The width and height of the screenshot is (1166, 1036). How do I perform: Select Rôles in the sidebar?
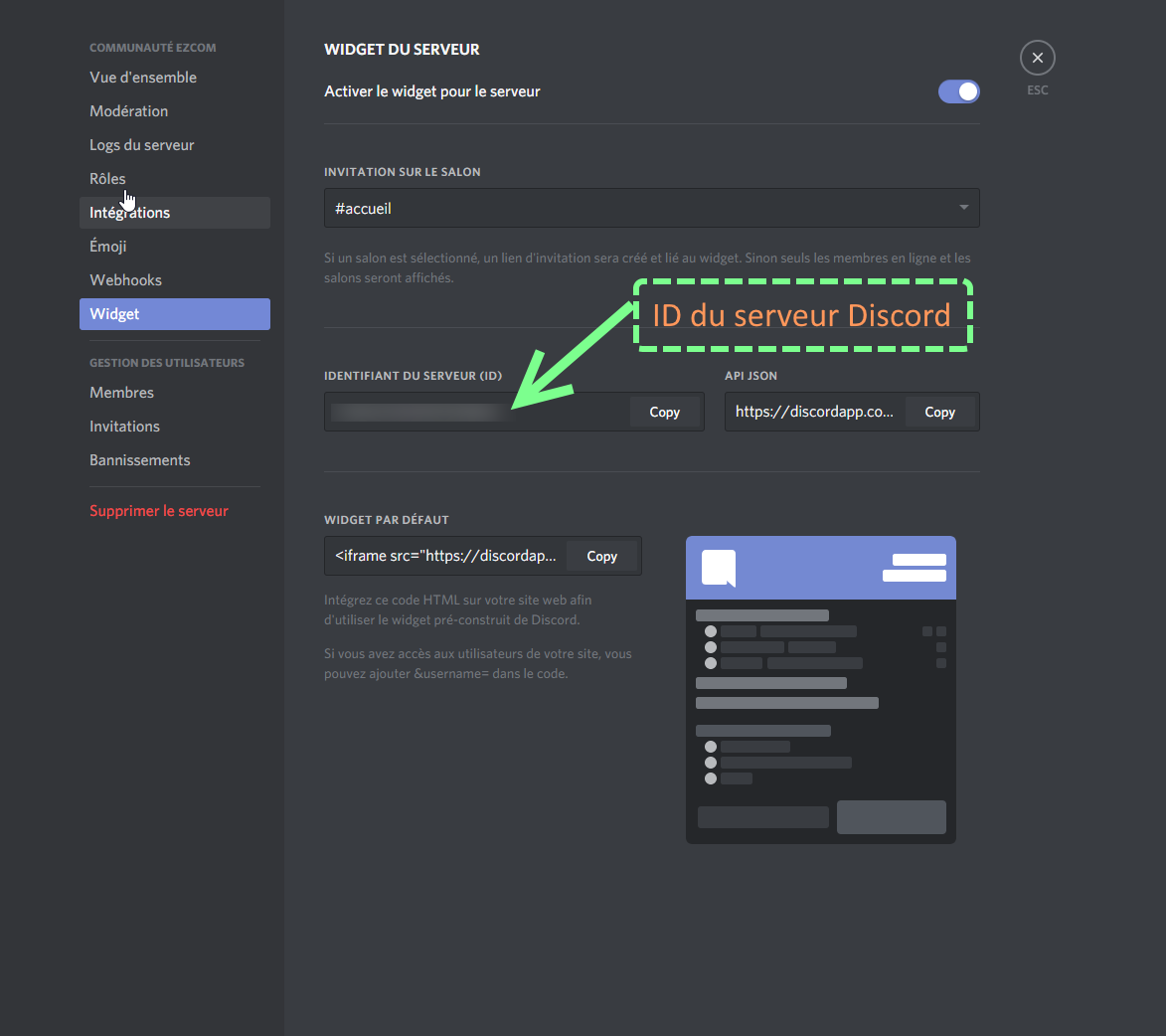107,179
